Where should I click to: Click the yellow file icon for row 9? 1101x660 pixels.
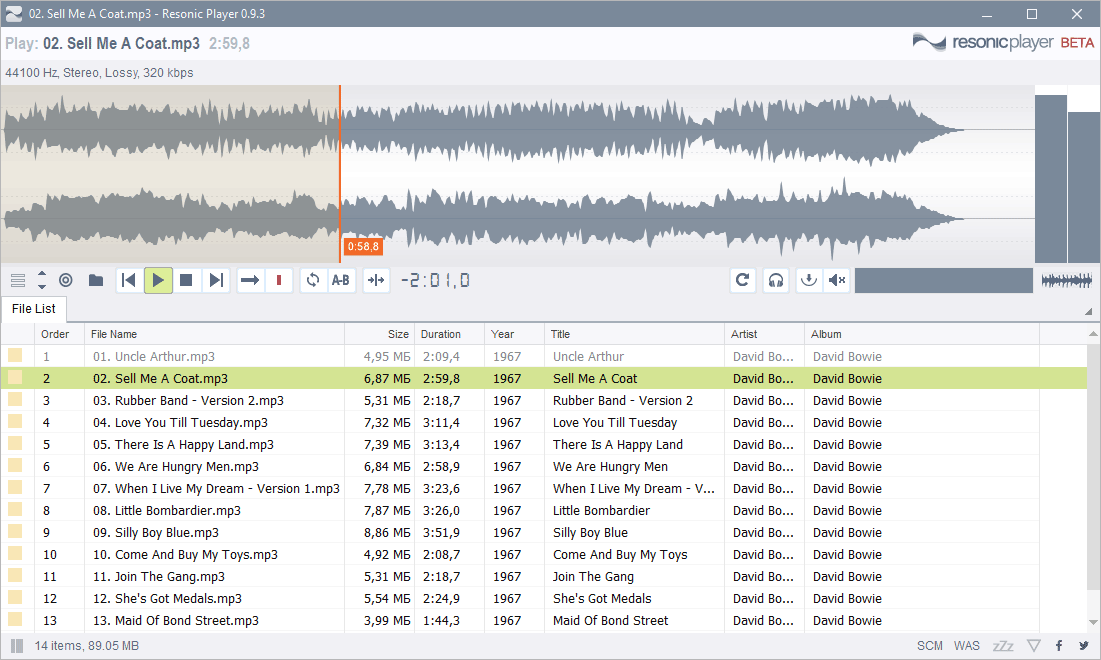point(15,532)
